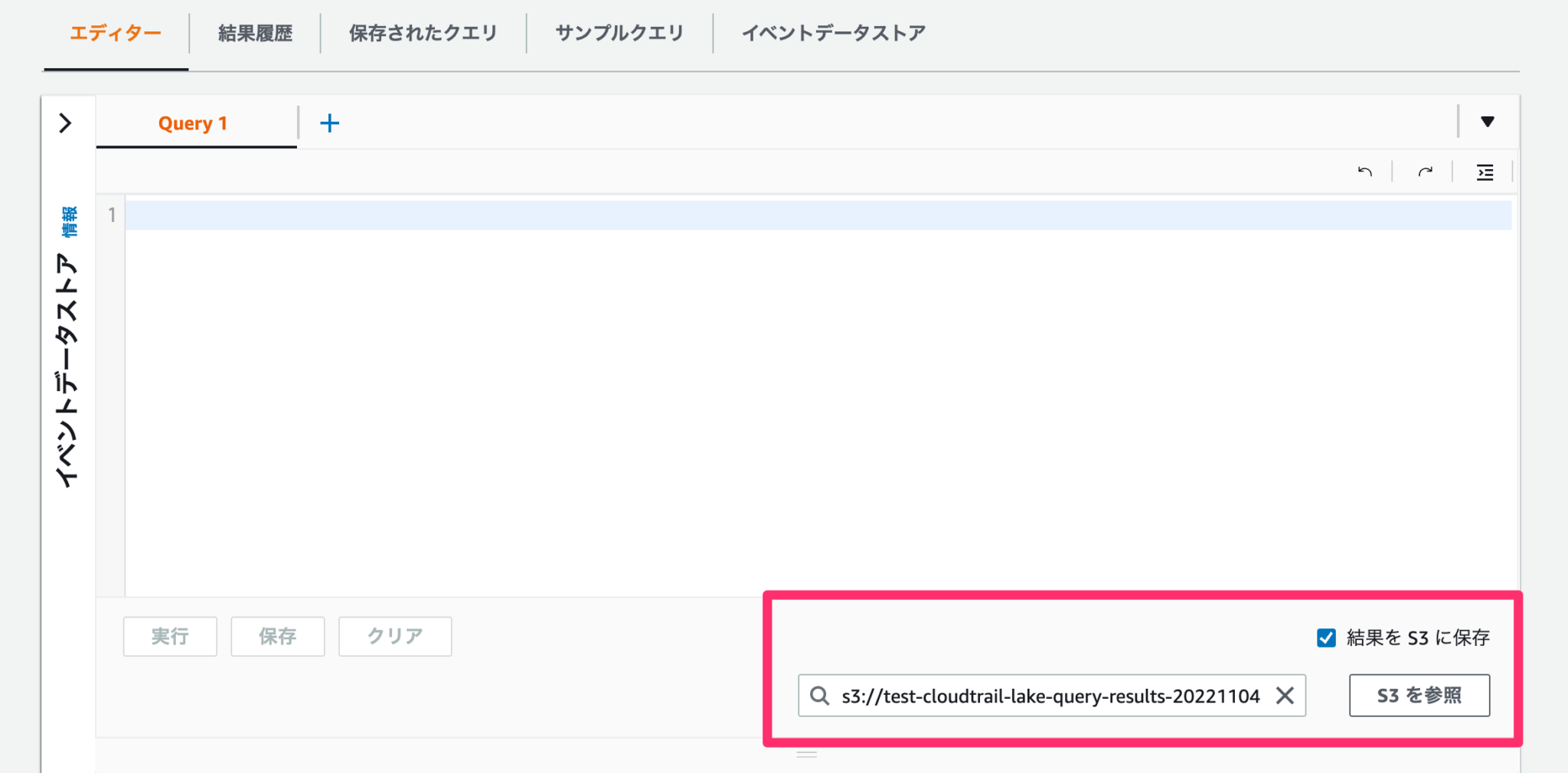The image size is (1568, 773).
Task: Toggle the 結果を S3 に保存 checkbox
Action: [1326, 638]
